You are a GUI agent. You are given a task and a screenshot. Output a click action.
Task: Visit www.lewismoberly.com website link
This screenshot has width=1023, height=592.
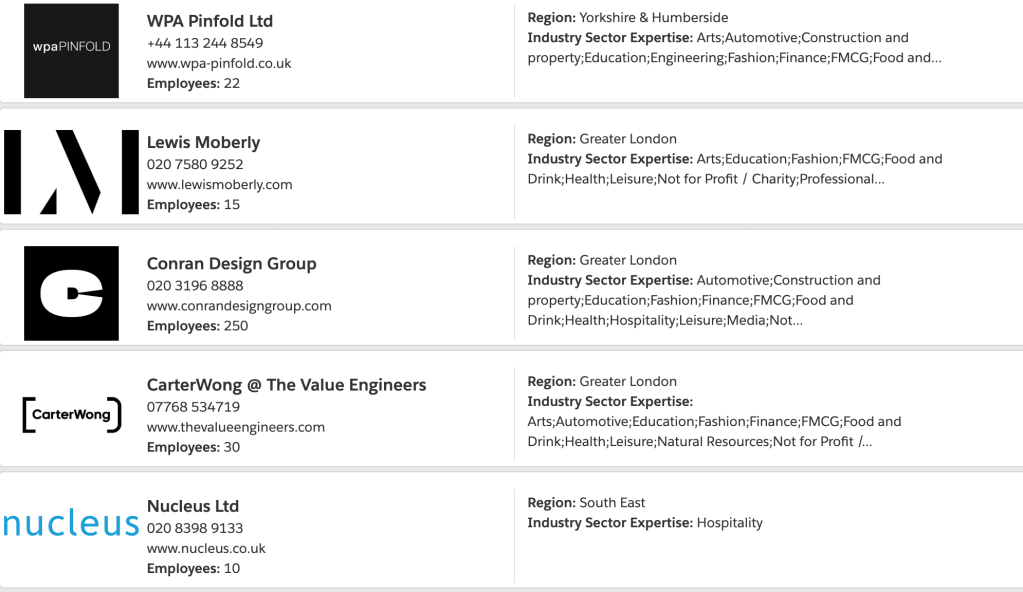(x=219, y=184)
